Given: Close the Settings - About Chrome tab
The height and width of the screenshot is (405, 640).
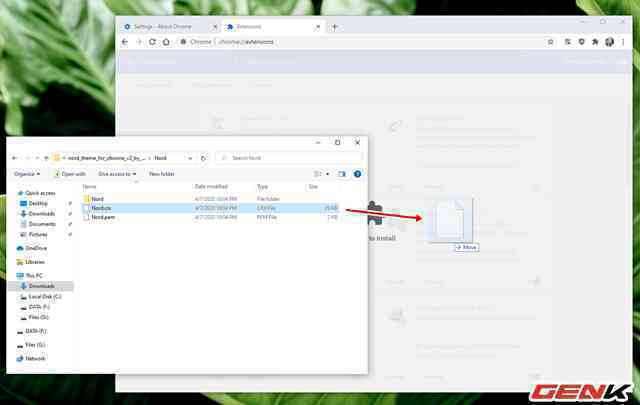Looking at the screenshot, I should (215, 27).
